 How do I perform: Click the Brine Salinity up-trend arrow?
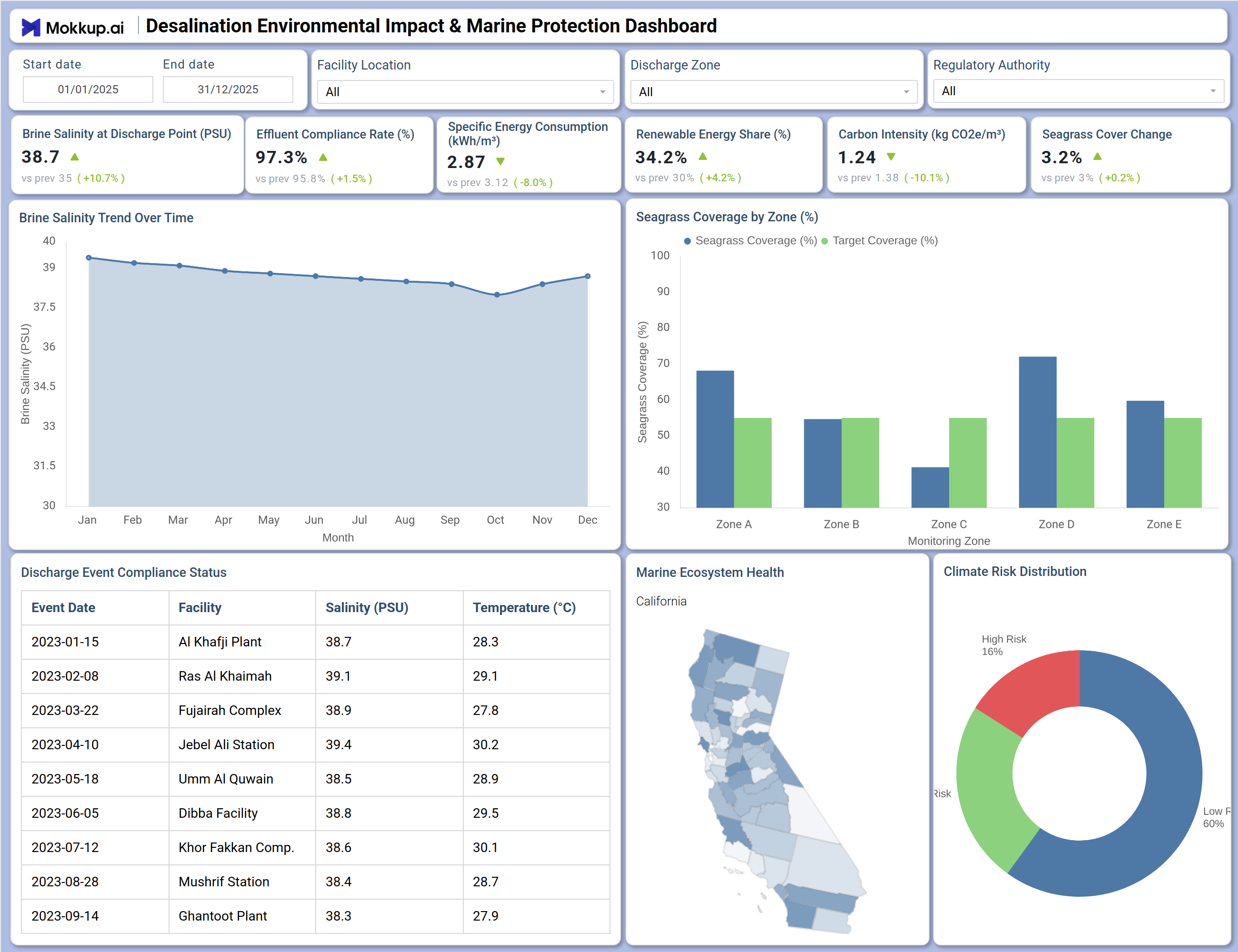pyautogui.click(x=75, y=157)
